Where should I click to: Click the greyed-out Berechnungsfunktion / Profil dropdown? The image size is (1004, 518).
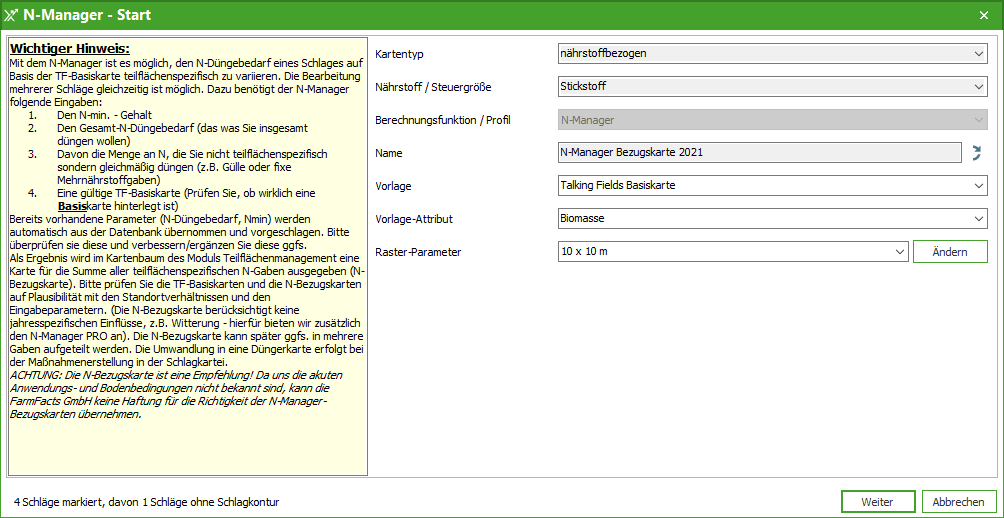coord(771,120)
